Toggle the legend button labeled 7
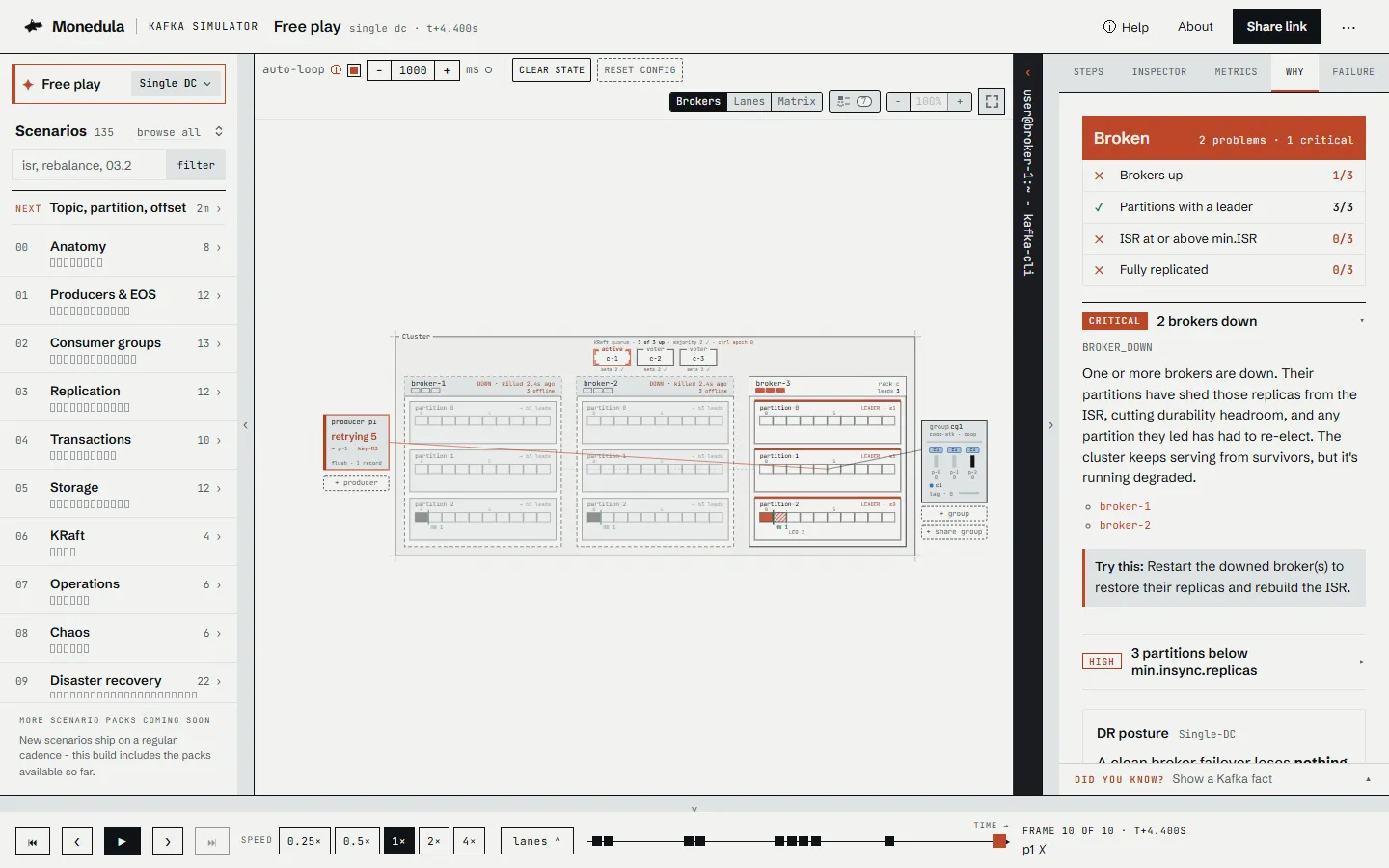Viewport: 1389px width, 868px height. click(x=855, y=101)
